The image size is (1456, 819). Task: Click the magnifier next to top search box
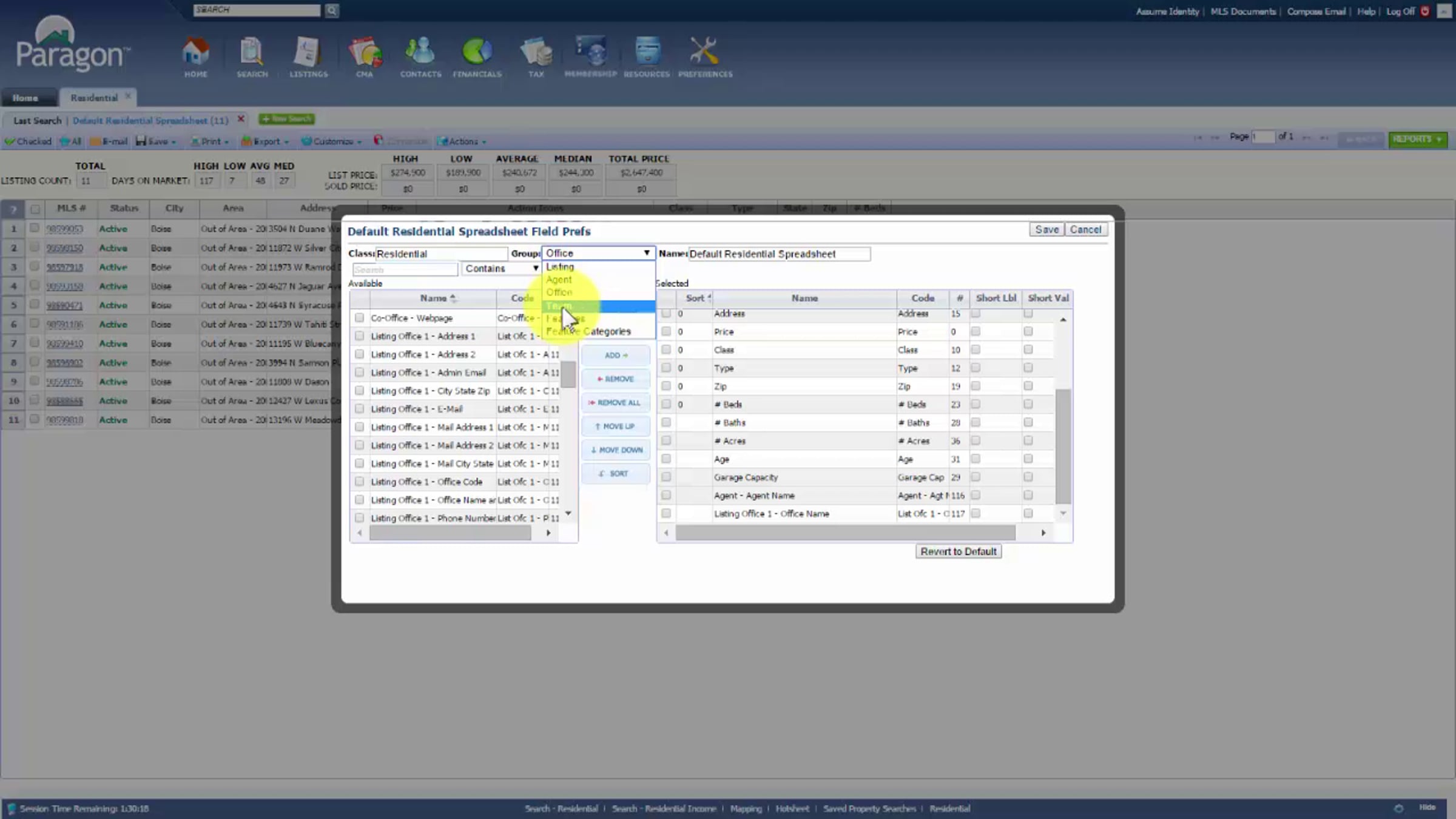[332, 10]
